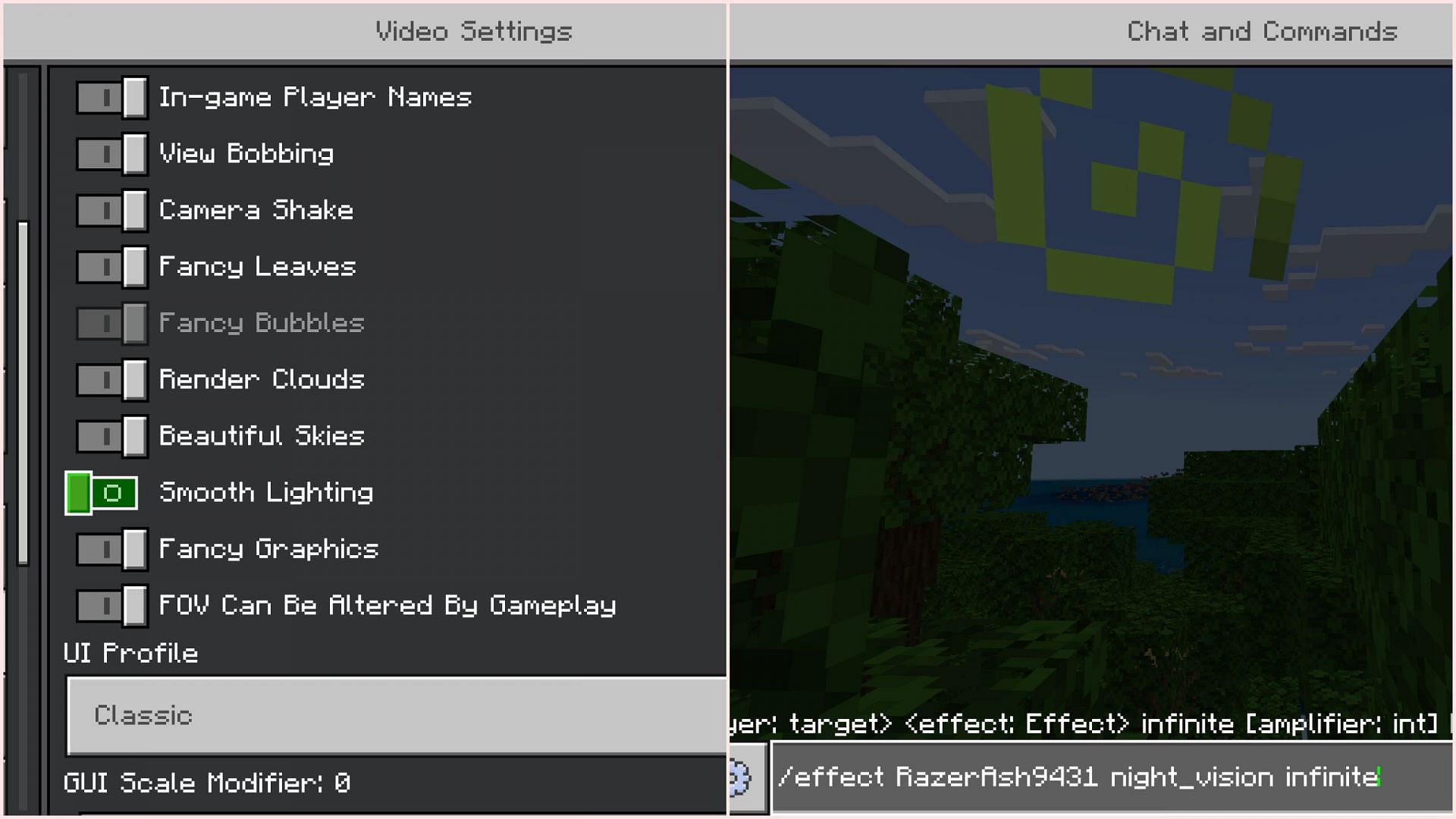
Task: Click the Smooth Lighting toggle switch
Action: (x=100, y=492)
